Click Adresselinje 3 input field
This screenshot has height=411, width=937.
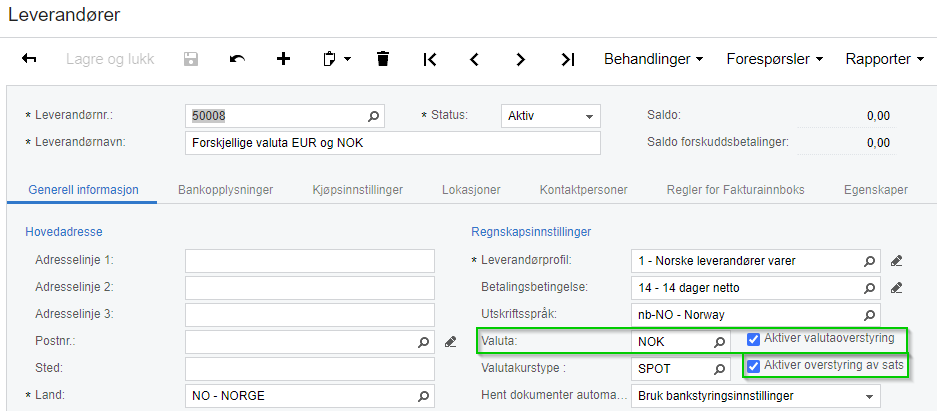(310, 315)
